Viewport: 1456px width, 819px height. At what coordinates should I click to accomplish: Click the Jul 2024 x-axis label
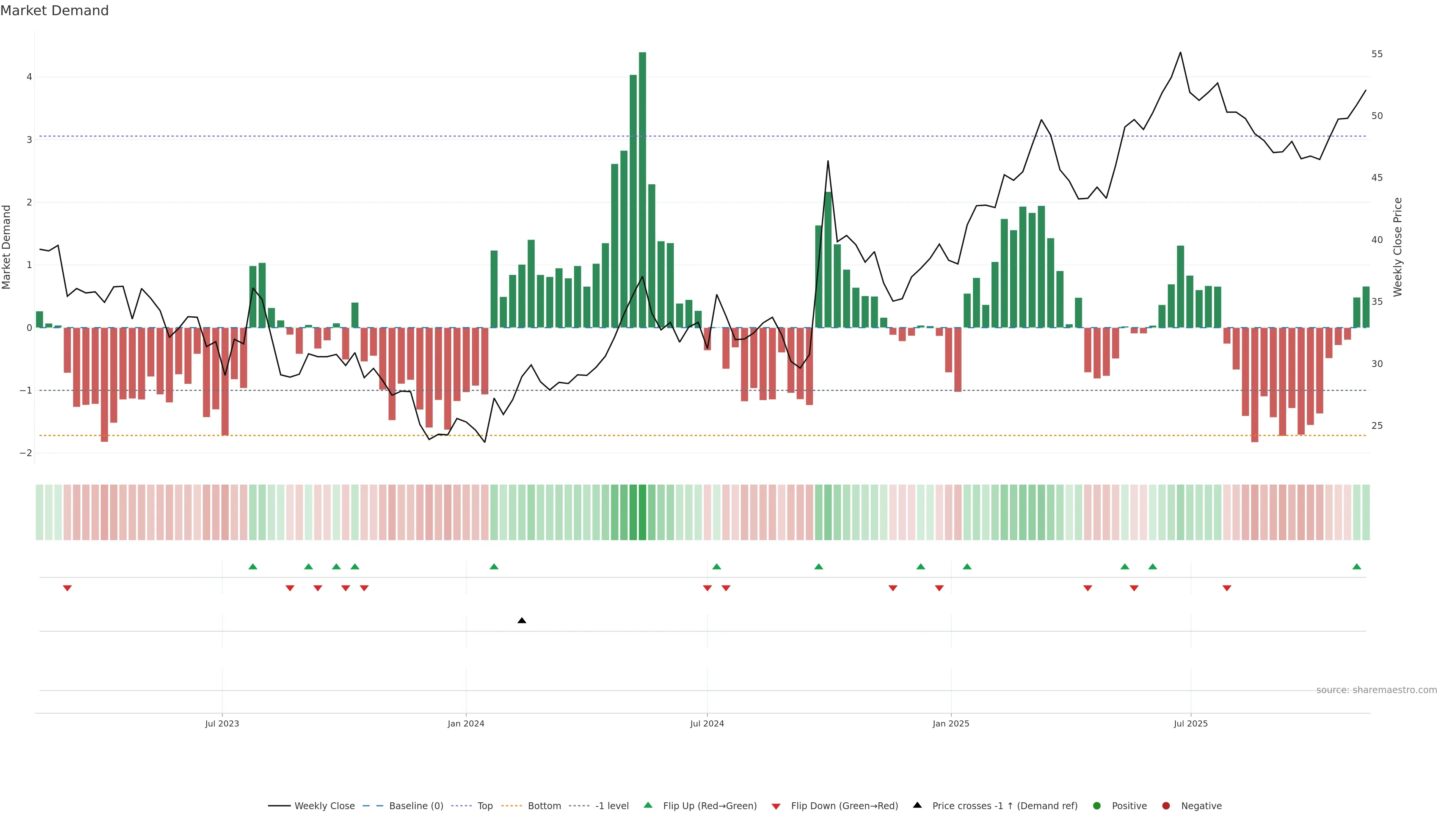click(706, 723)
